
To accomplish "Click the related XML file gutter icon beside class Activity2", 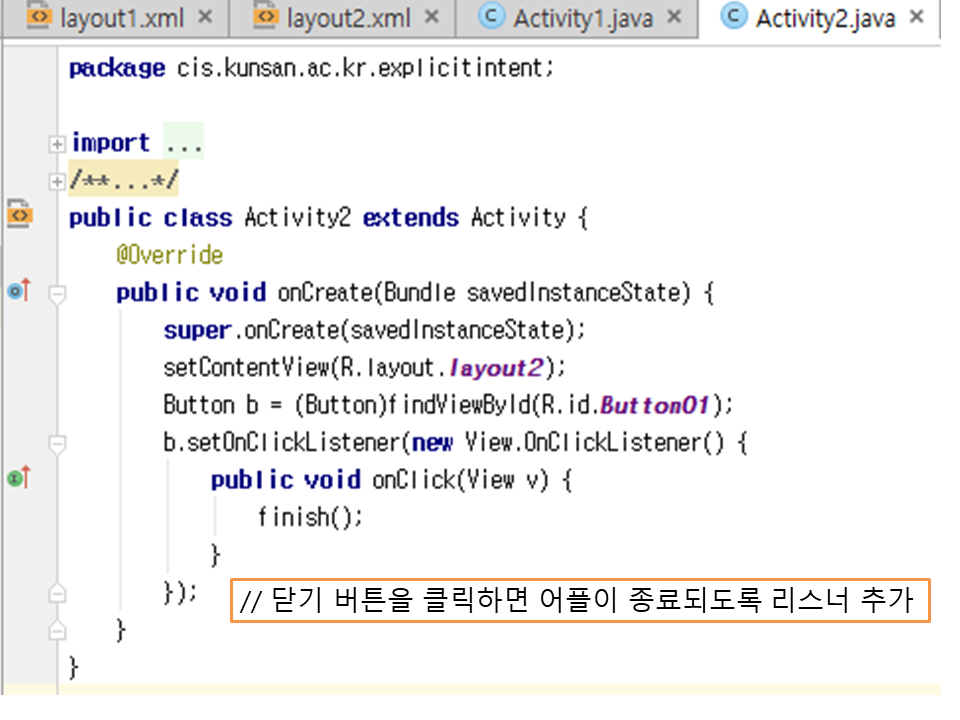I will pos(20,213).
